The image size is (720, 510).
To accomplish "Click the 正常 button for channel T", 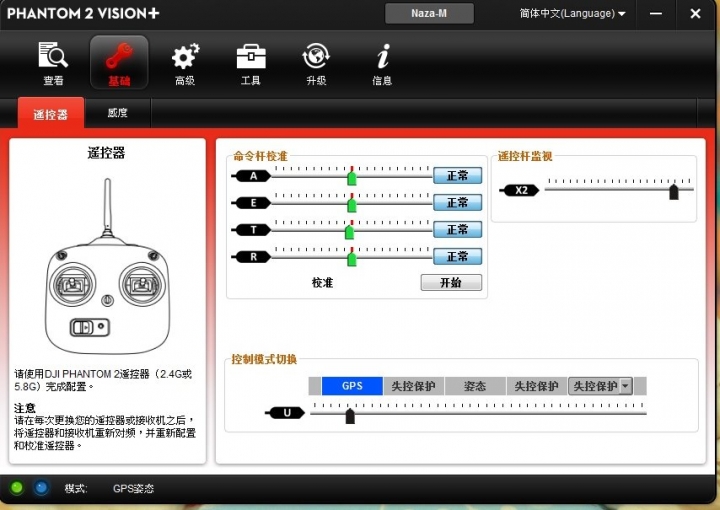I will (x=457, y=229).
